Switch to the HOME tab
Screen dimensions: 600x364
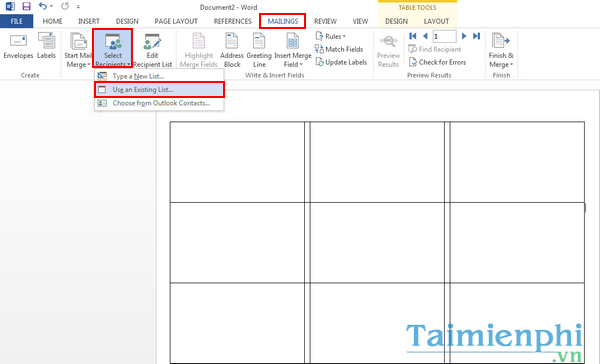tap(52, 21)
